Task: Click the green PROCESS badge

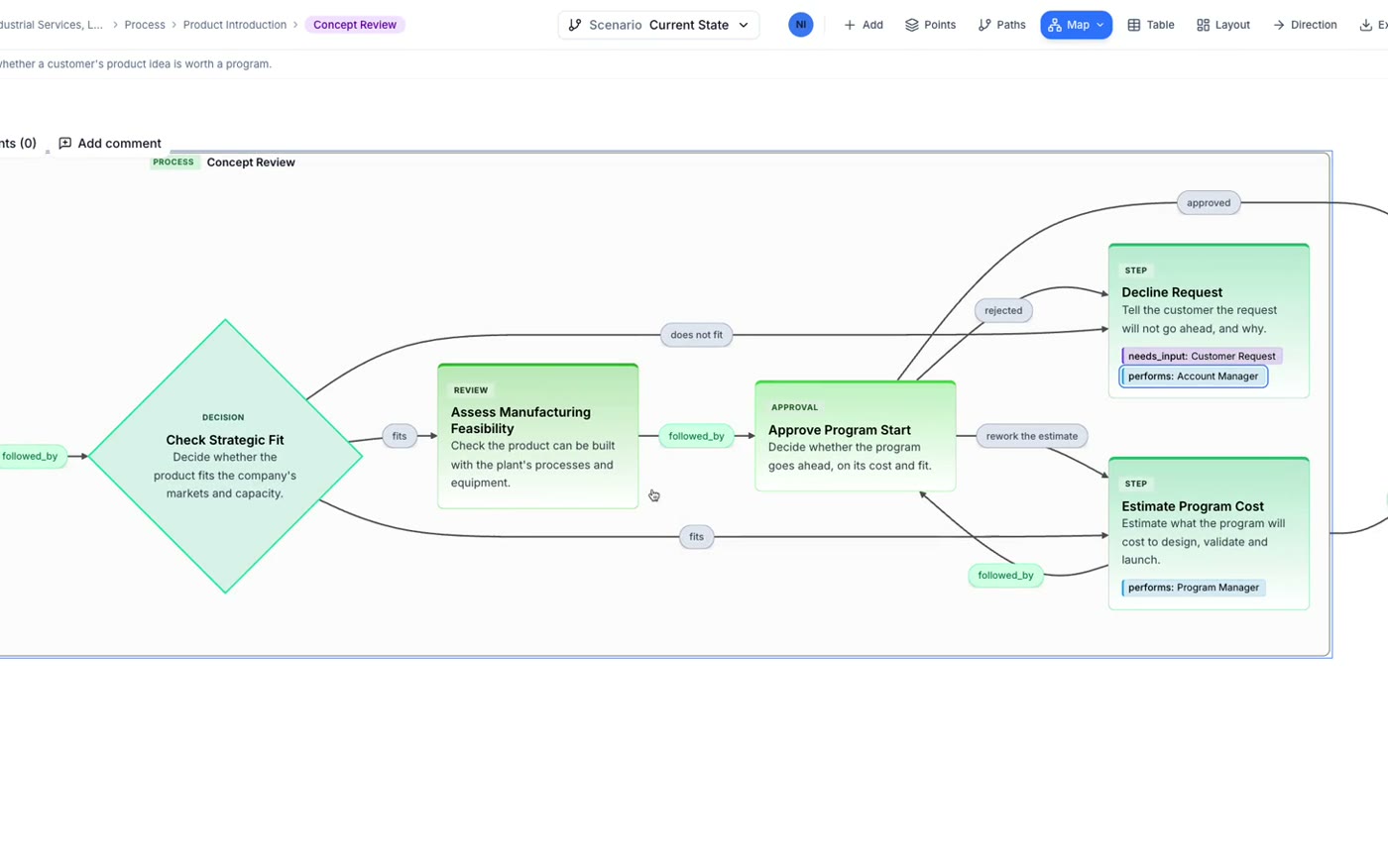Action: point(173,163)
